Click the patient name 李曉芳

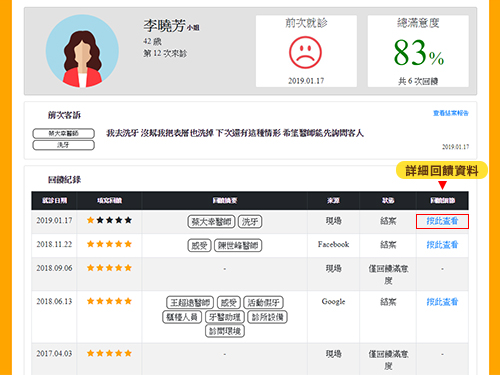(x=164, y=25)
